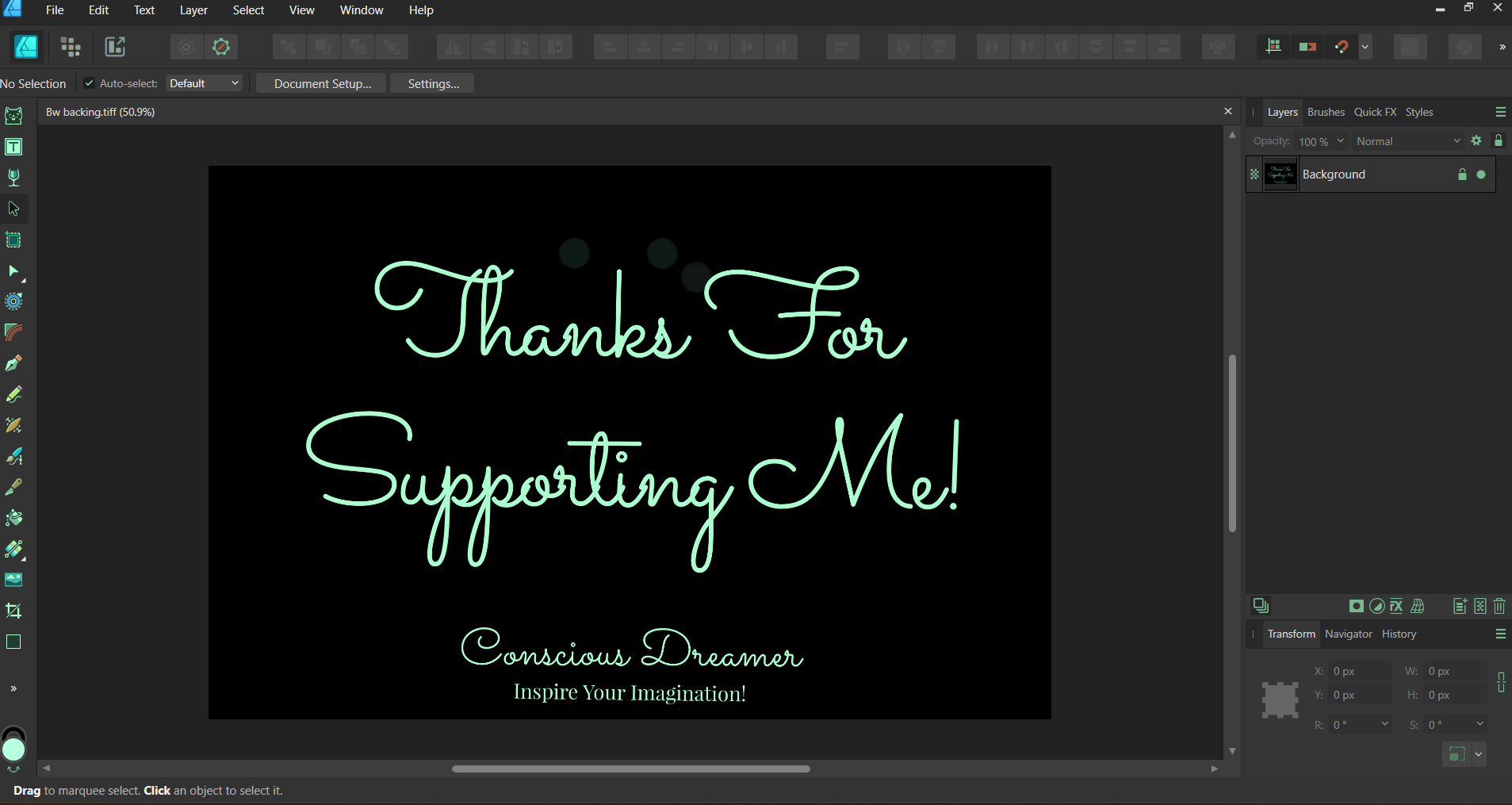The height and width of the screenshot is (805, 1512).
Task: Expand the snapping options arrow
Action: [1365, 47]
